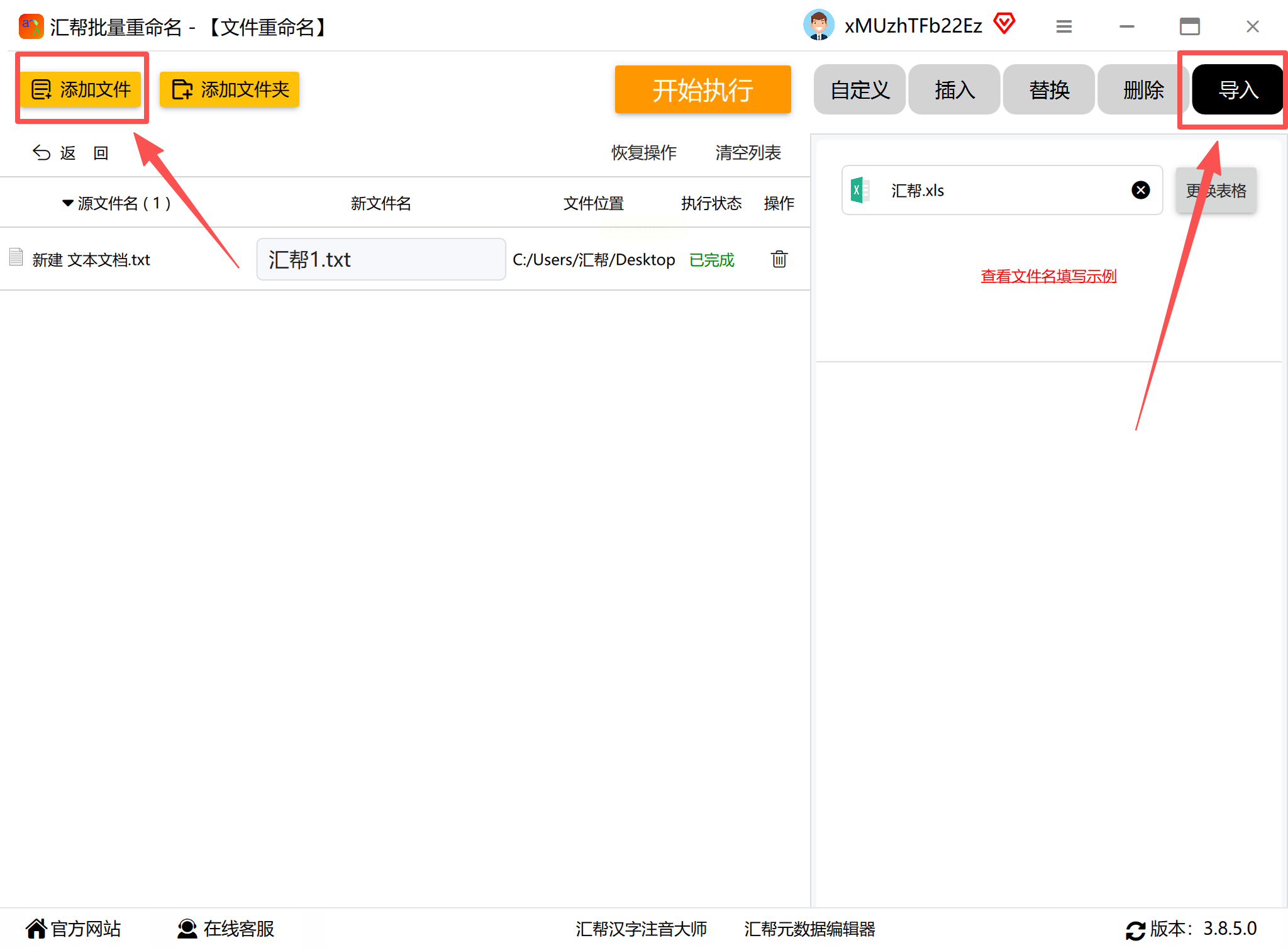
Task: Click the version refresh icon
Action: 1135,929
